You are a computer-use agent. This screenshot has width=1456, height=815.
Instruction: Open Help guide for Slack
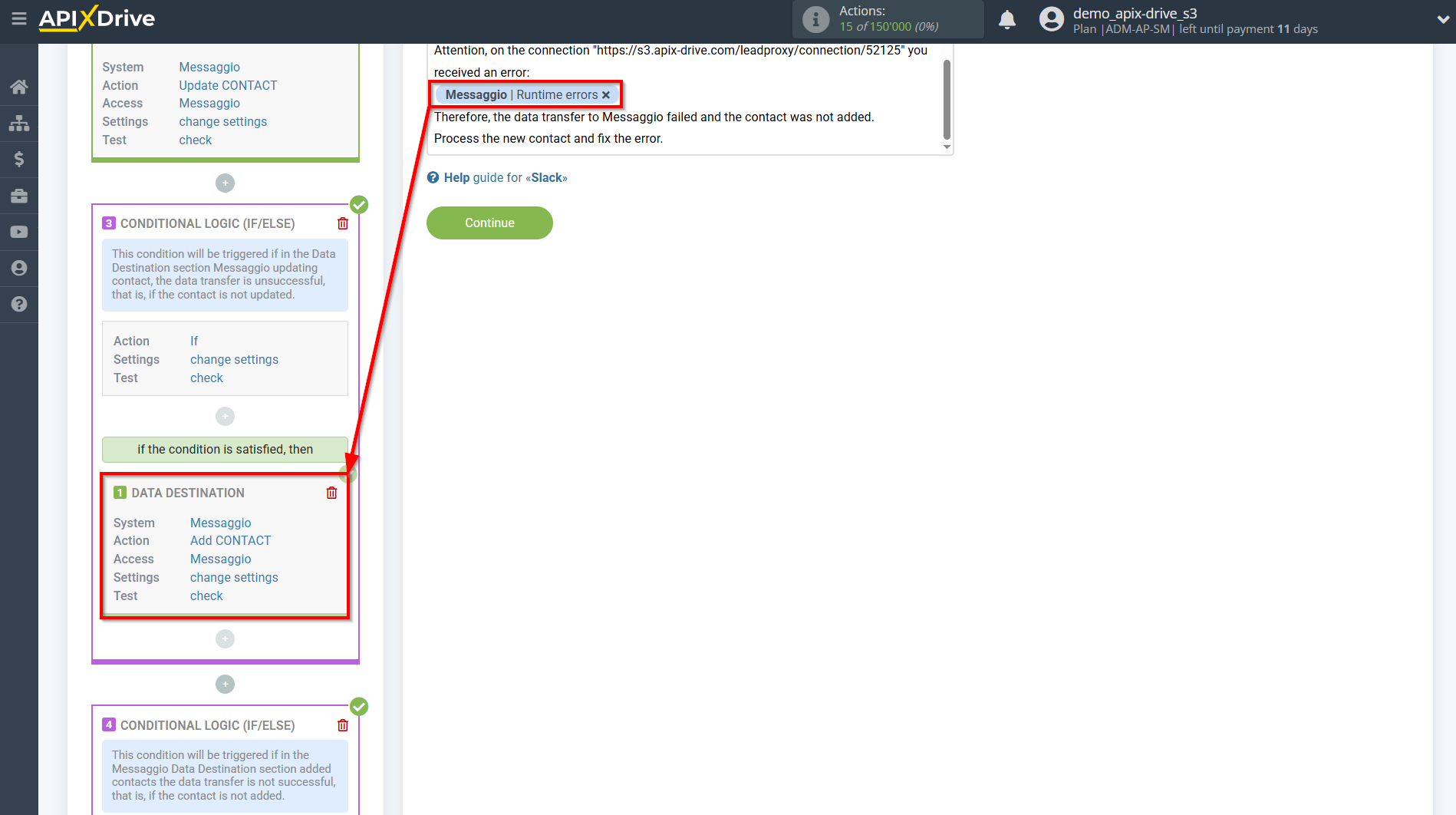pos(506,177)
